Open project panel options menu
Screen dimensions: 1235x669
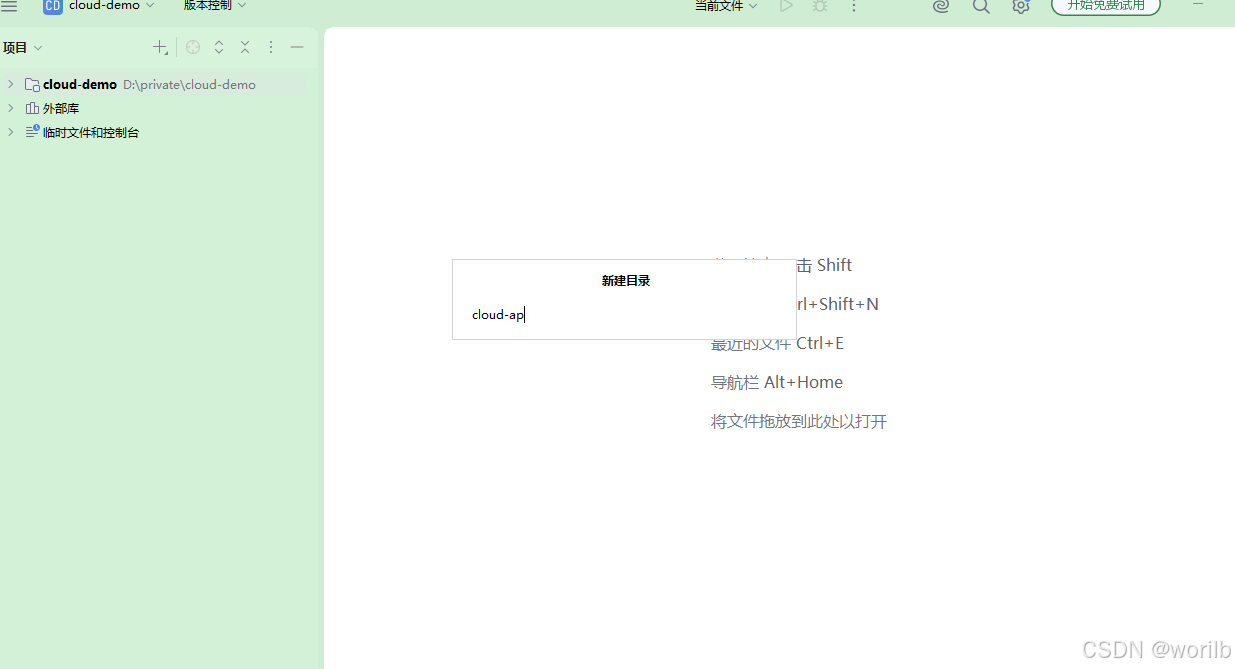tap(271, 47)
